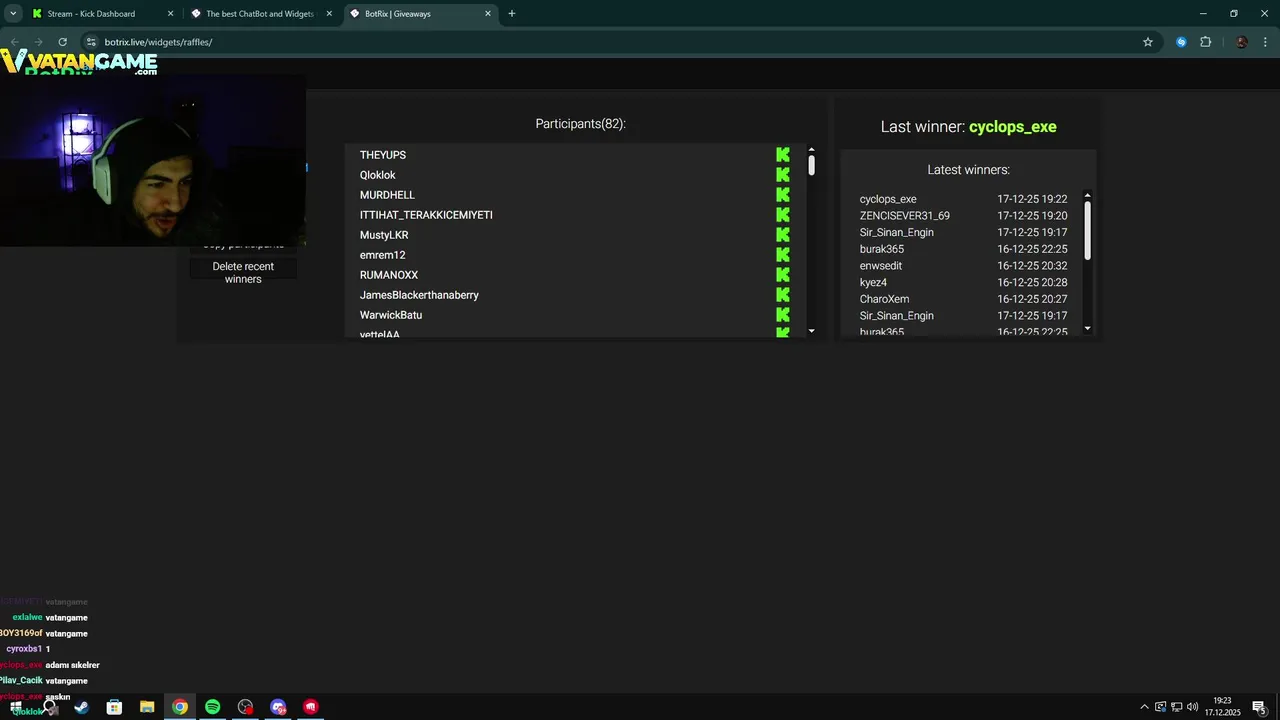This screenshot has height=720, width=1280.
Task: Click ZENCISEVER31_69 in latest winners
Action: [905, 216]
